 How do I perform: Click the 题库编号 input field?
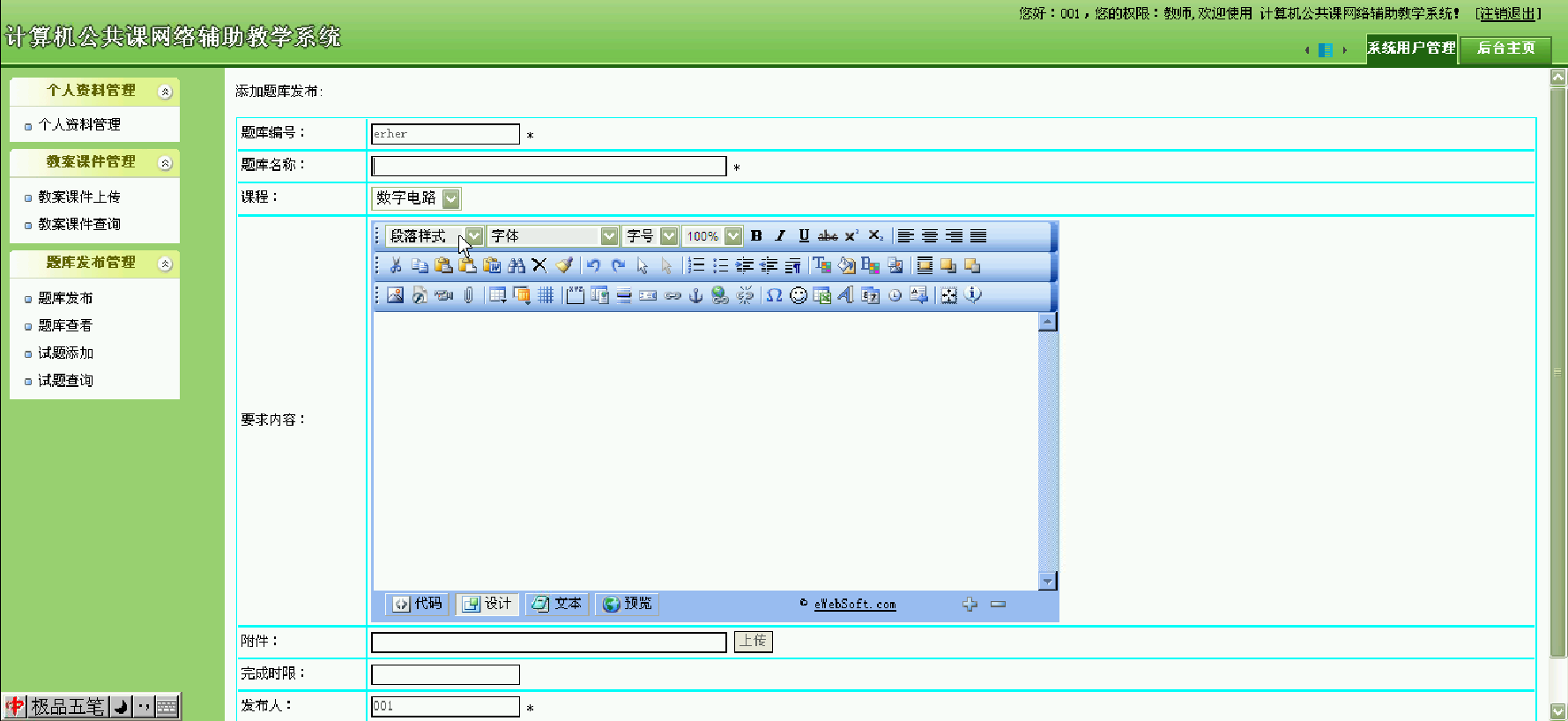[445, 134]
